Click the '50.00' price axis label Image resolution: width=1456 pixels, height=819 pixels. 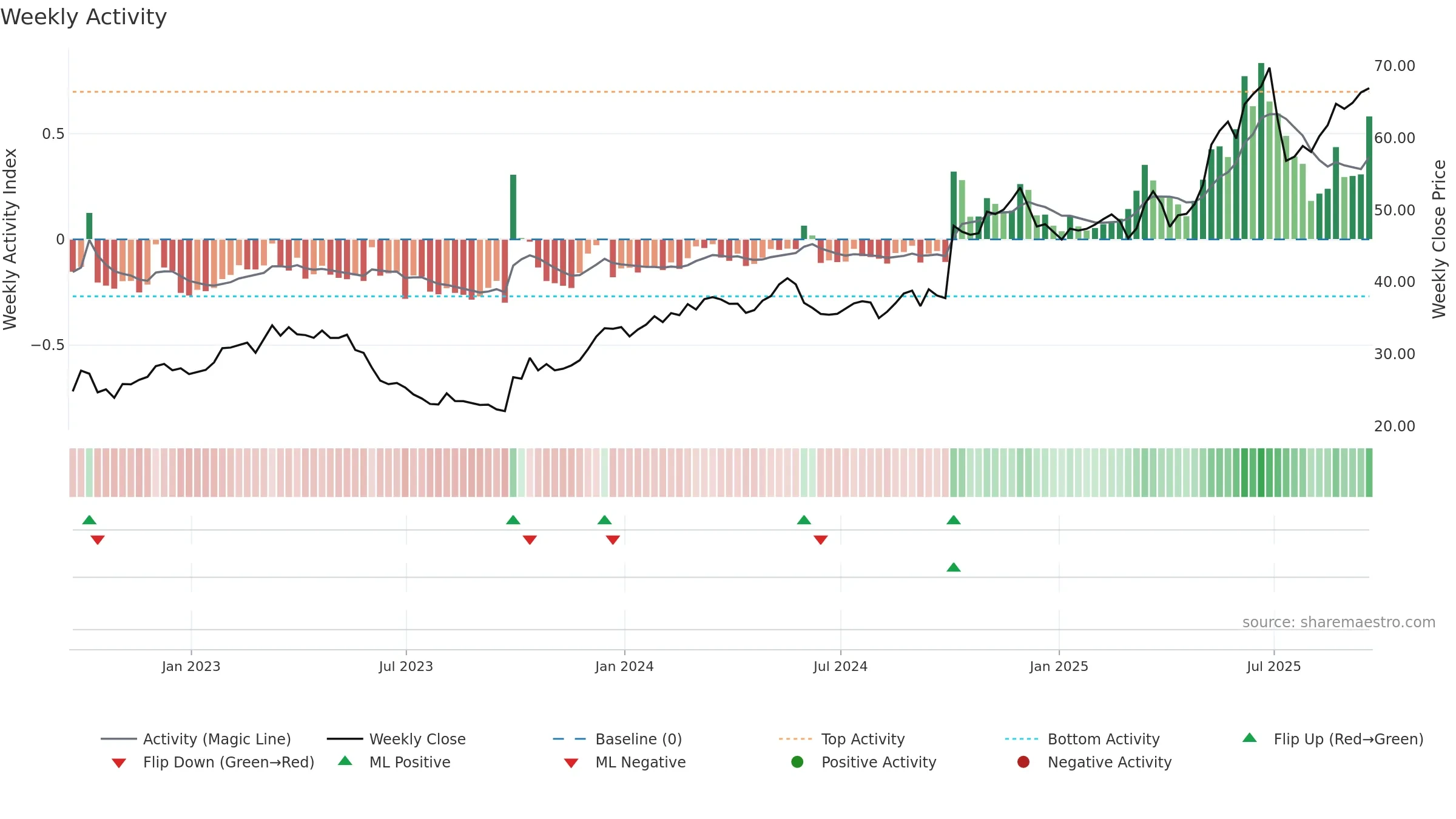coord(1395,210)
